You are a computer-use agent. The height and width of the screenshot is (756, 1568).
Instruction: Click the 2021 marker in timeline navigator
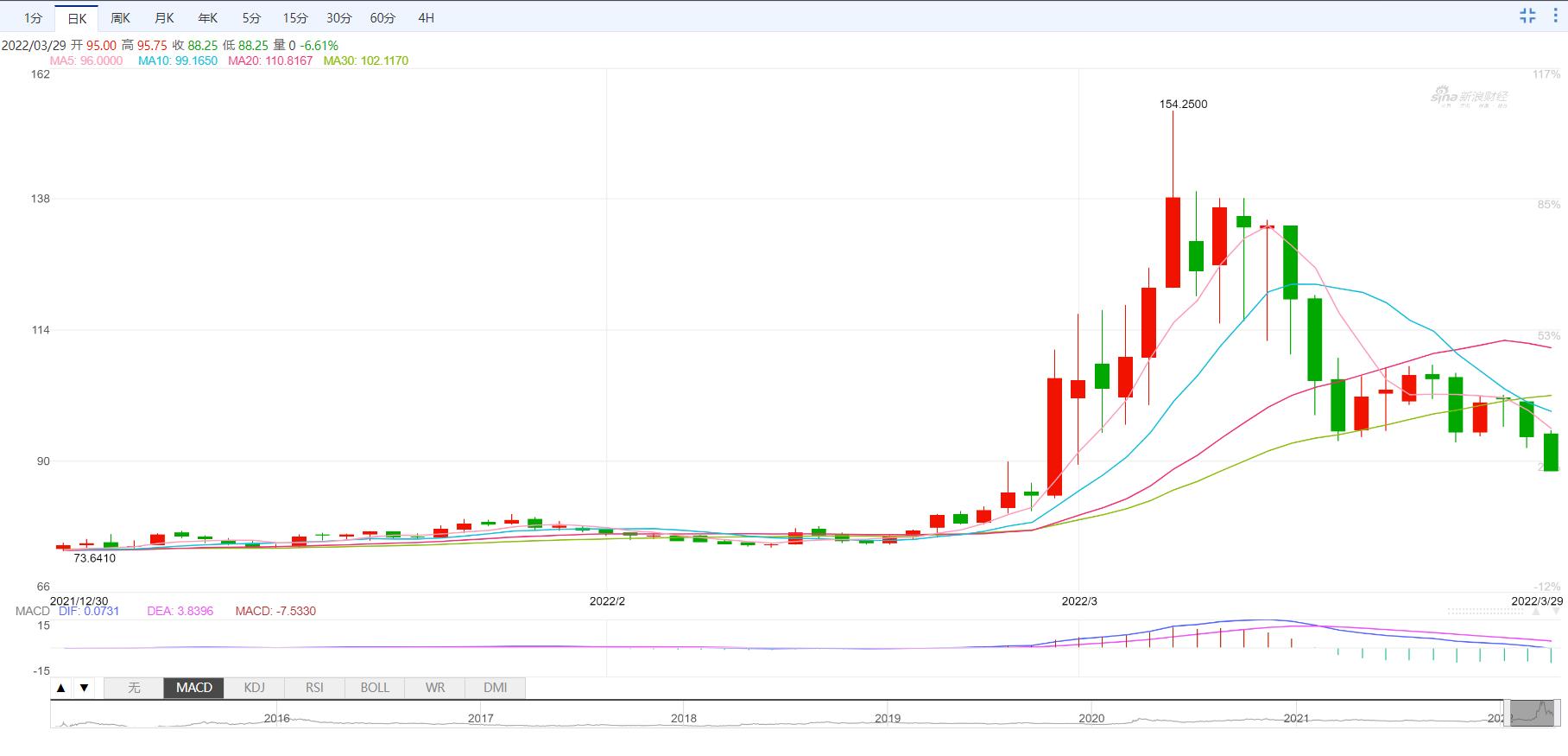1296,718
